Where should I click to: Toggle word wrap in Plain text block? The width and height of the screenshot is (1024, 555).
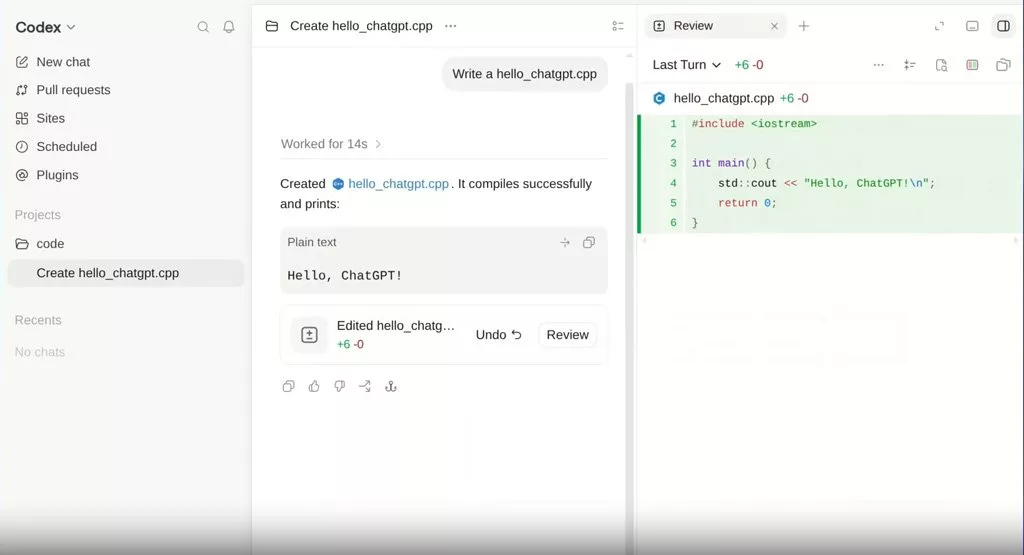(565, 242)
